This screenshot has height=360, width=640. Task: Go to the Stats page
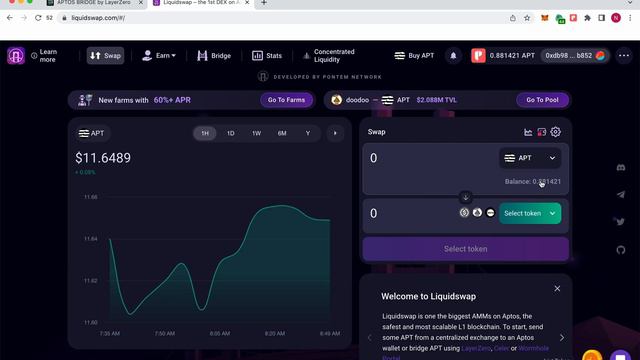267,56
